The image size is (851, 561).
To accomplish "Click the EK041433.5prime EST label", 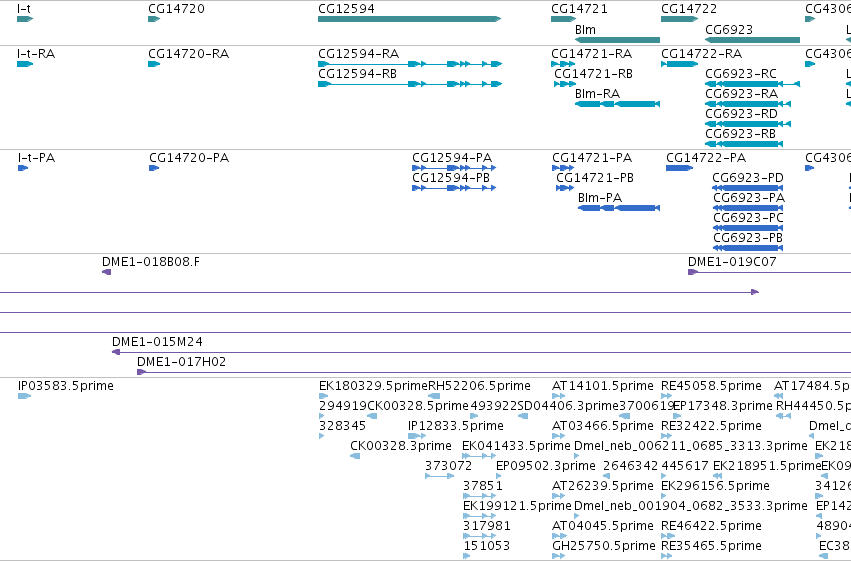I will (x=516, y=446).
